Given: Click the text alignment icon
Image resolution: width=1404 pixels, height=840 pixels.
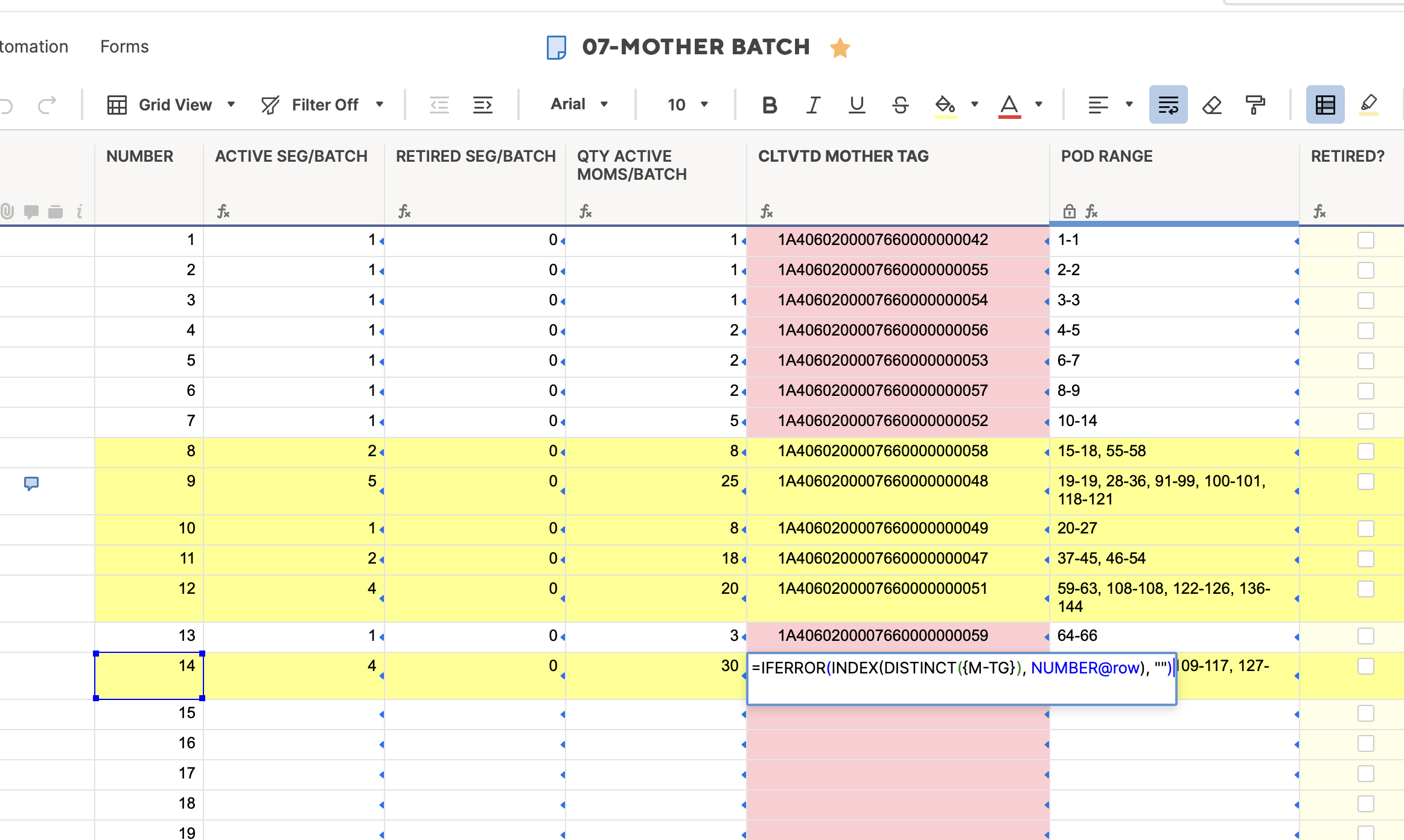Looking at the screenshot, I should [1098, 105].
